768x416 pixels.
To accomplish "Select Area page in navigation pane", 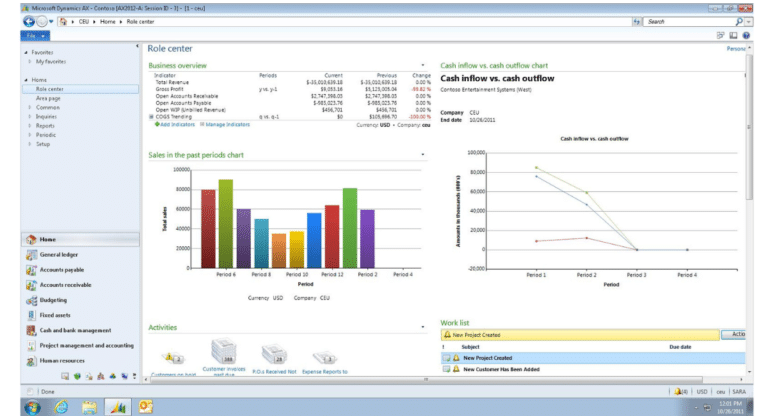I will point(50,98).
